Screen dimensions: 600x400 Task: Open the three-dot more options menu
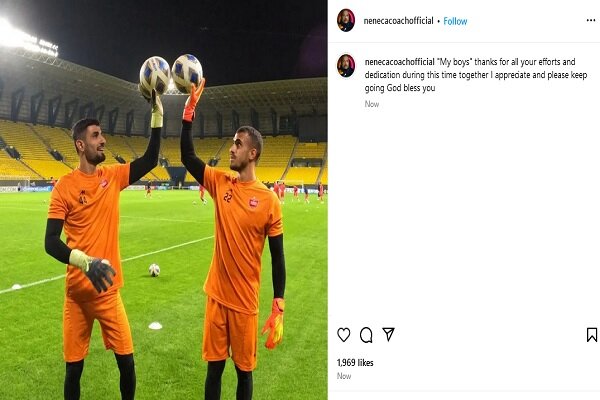[591, 20]
